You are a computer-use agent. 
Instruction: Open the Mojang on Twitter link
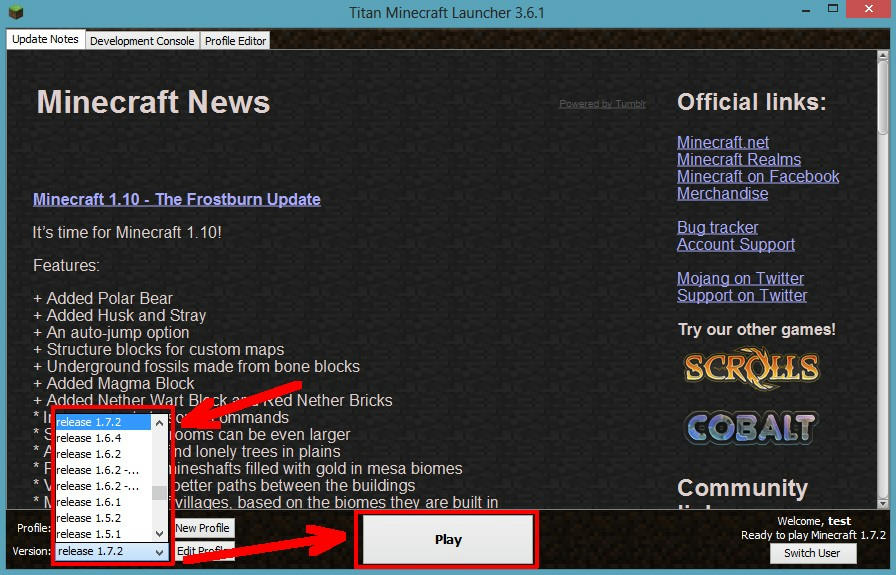click(740, 278)
